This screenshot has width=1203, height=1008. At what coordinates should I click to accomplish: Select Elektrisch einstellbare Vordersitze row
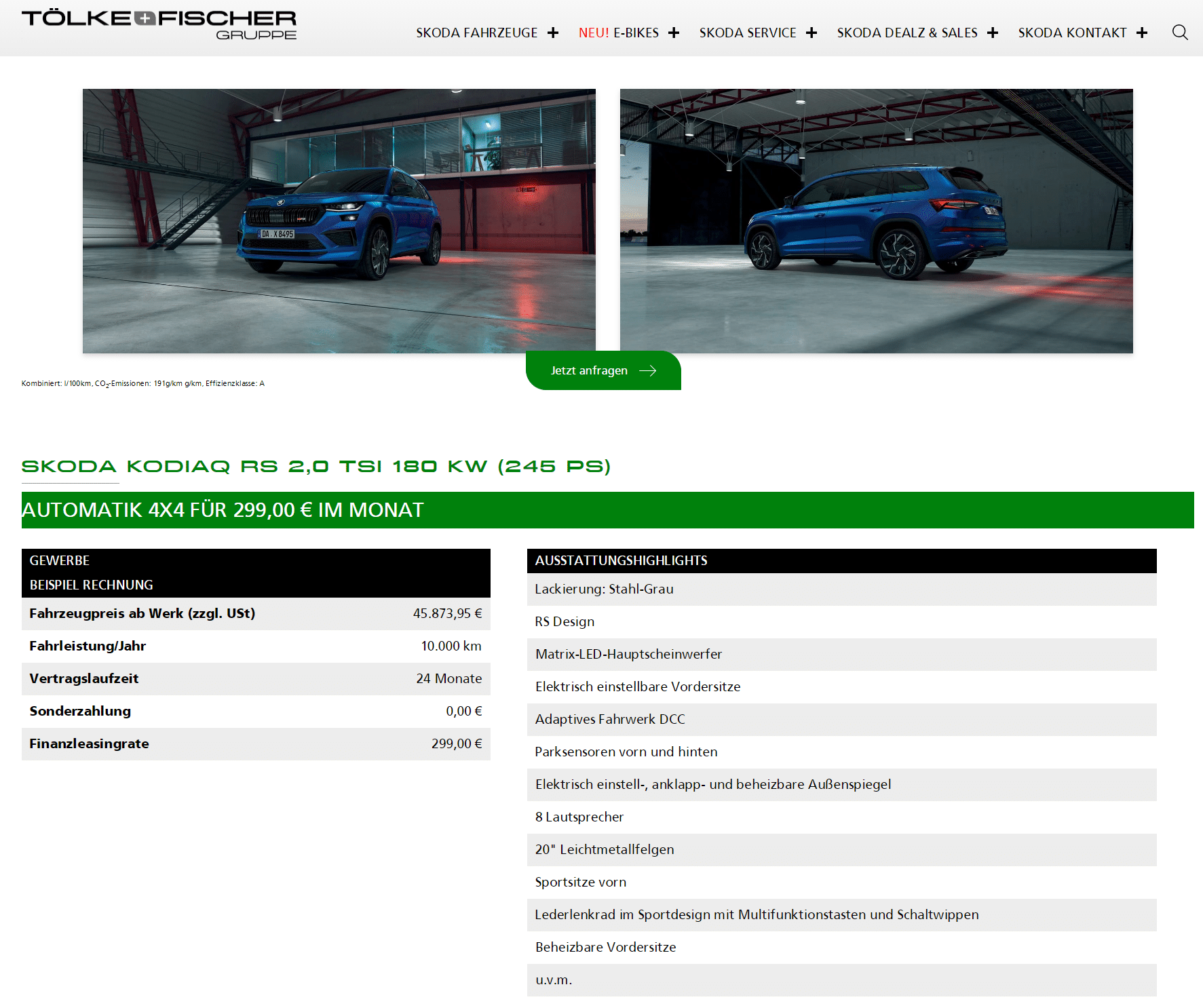pyautogui.click(x=842, y=687)
